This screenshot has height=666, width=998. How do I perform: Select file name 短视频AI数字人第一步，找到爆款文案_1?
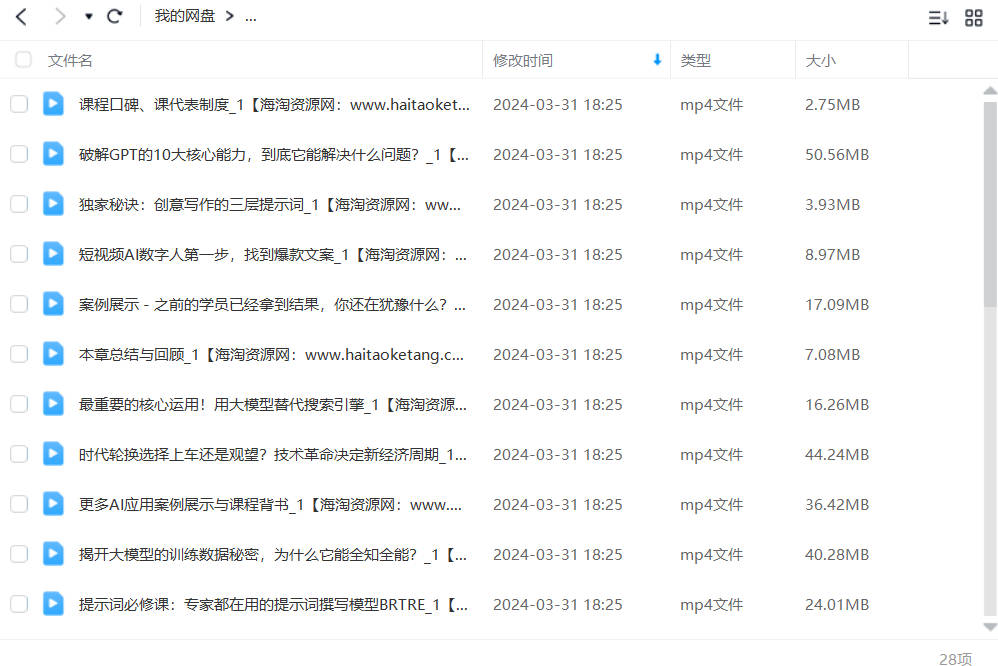tap(272, 255)
